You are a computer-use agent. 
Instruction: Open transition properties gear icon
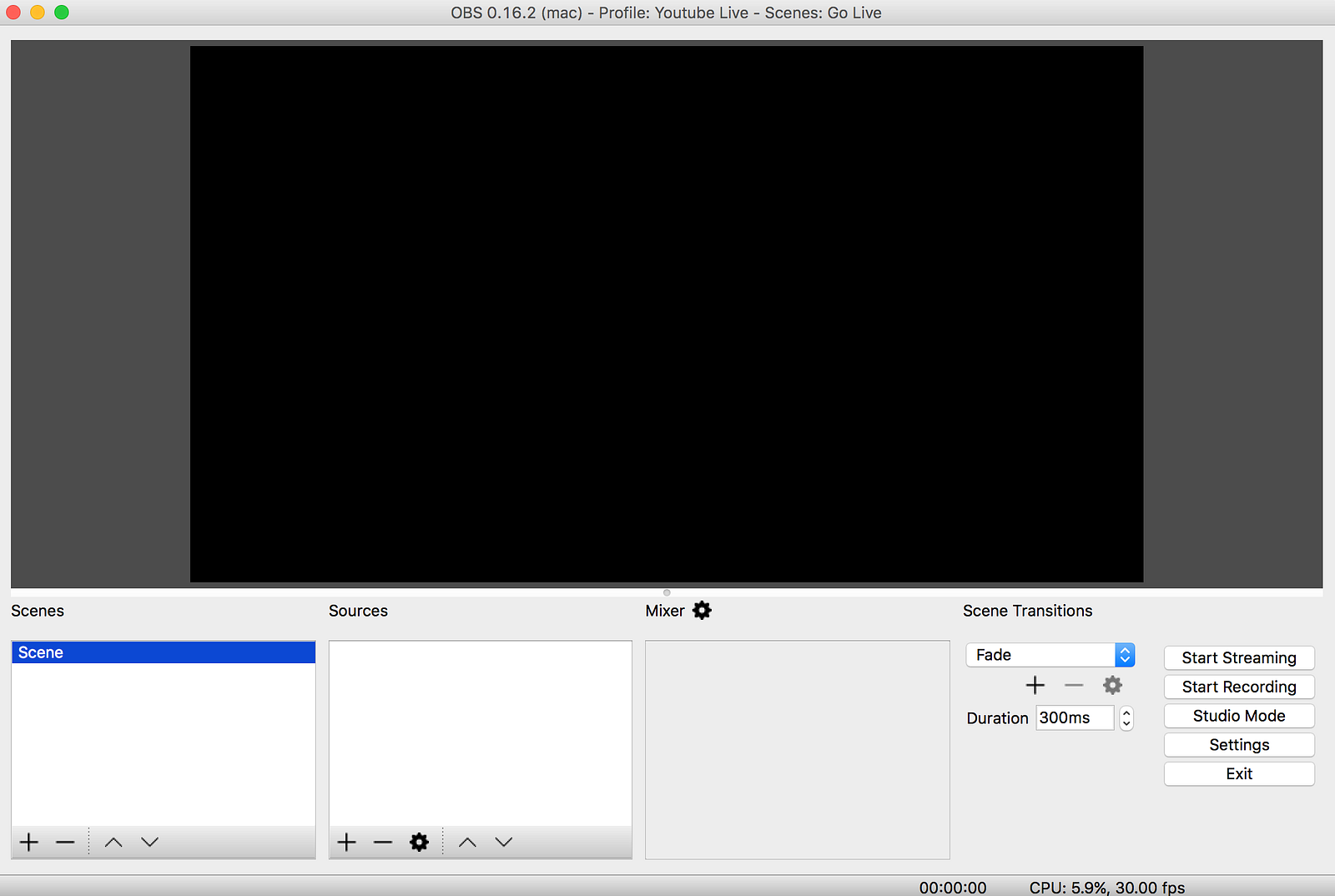click(1112, 685)
